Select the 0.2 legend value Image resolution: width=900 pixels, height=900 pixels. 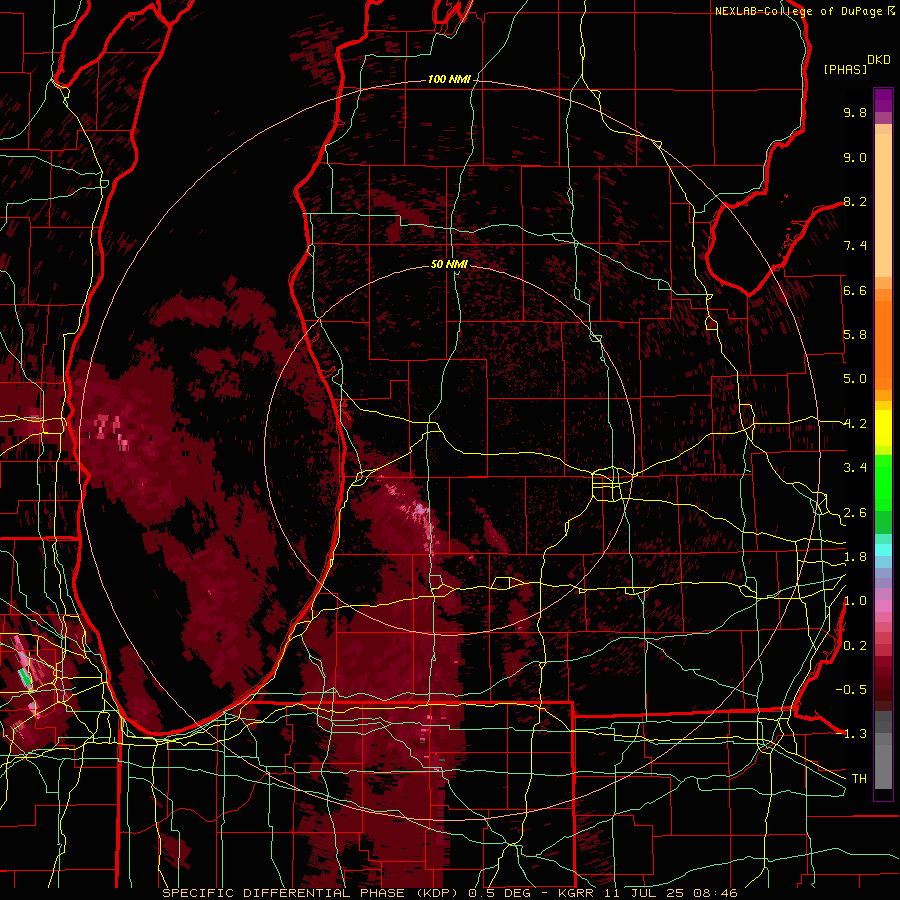click(x=855, y=646)
